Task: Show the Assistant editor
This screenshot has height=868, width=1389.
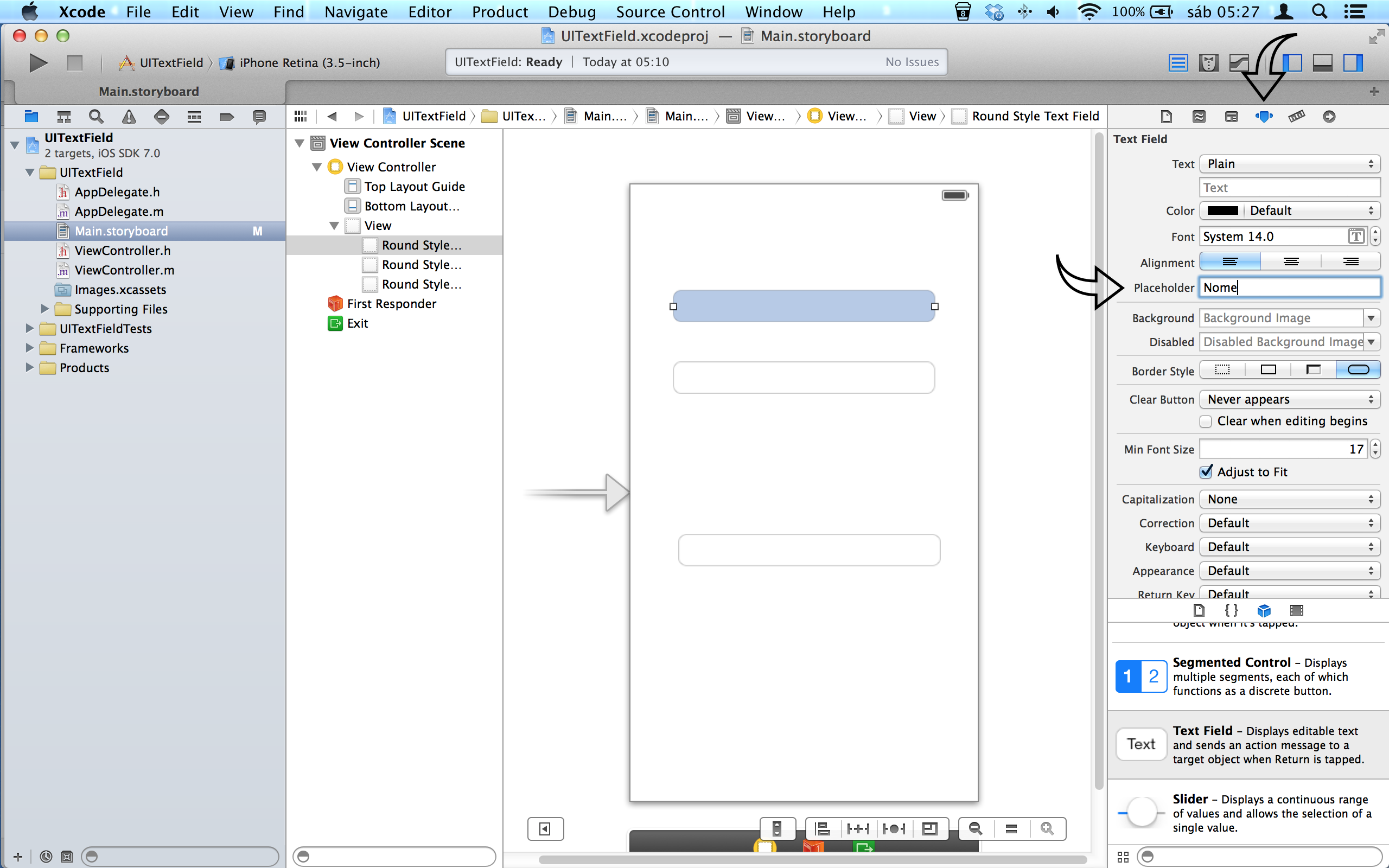Action: 1209,62
